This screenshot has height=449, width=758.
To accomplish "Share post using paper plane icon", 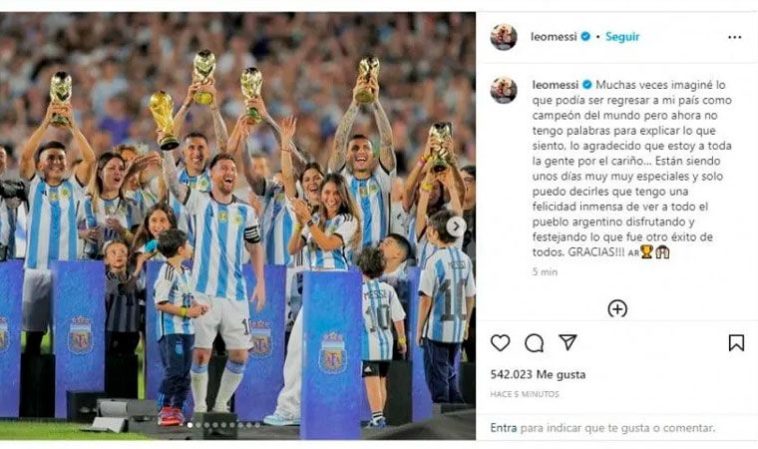I will 568,342.
